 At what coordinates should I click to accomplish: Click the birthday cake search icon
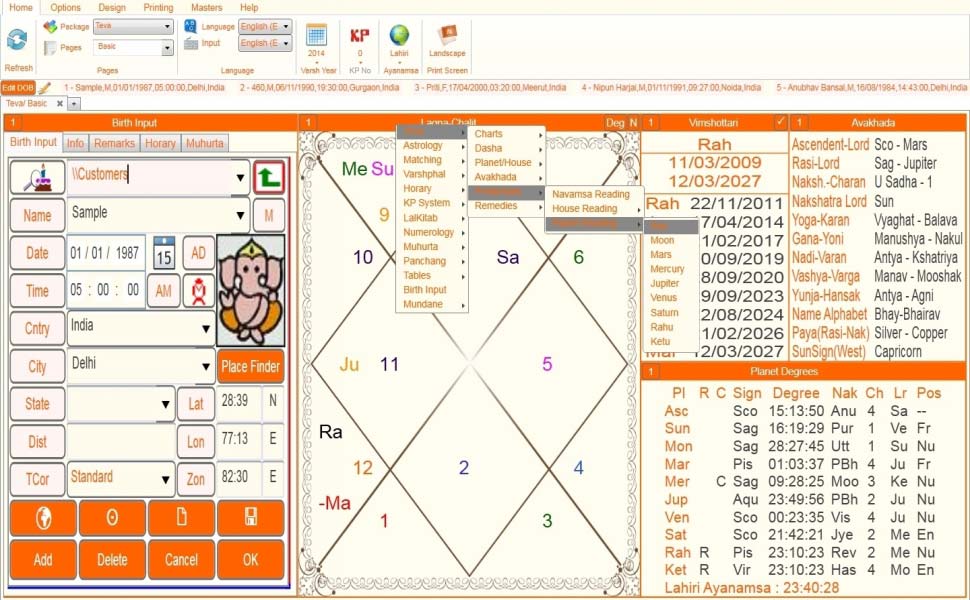coord(38,178)
